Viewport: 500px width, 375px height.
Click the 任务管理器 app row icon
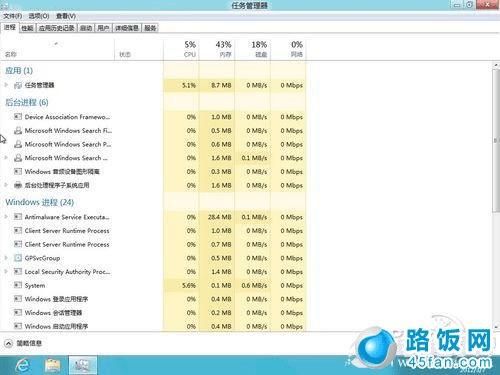coord(18,86)
